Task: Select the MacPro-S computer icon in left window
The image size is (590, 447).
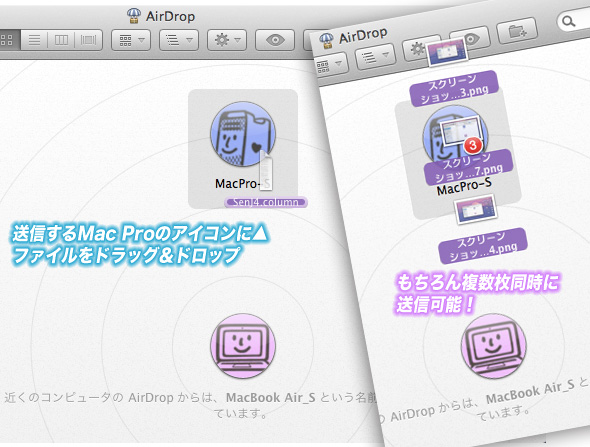Action: click(243, 134)
